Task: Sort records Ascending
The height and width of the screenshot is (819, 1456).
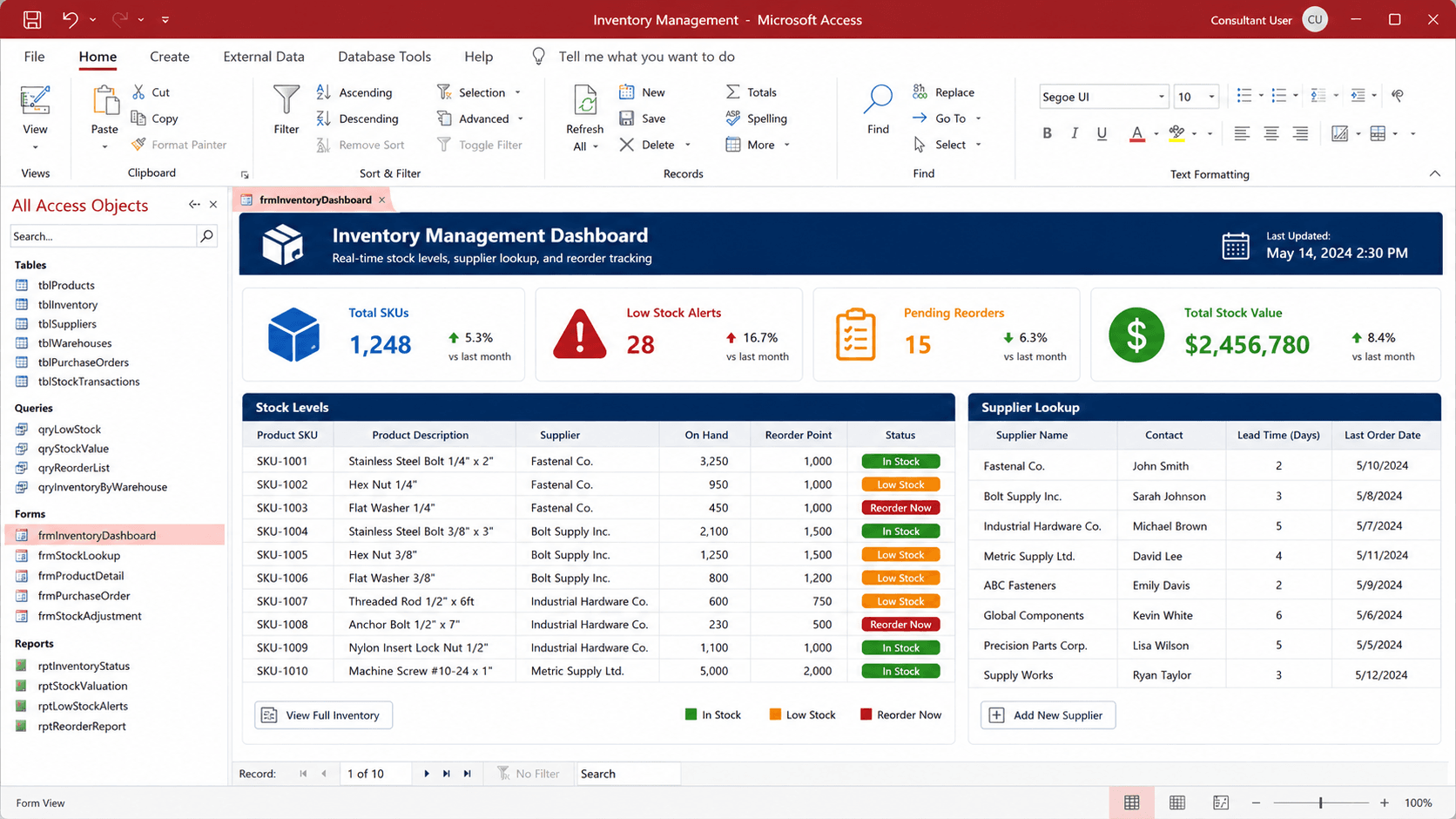Action: coord(354,92)
